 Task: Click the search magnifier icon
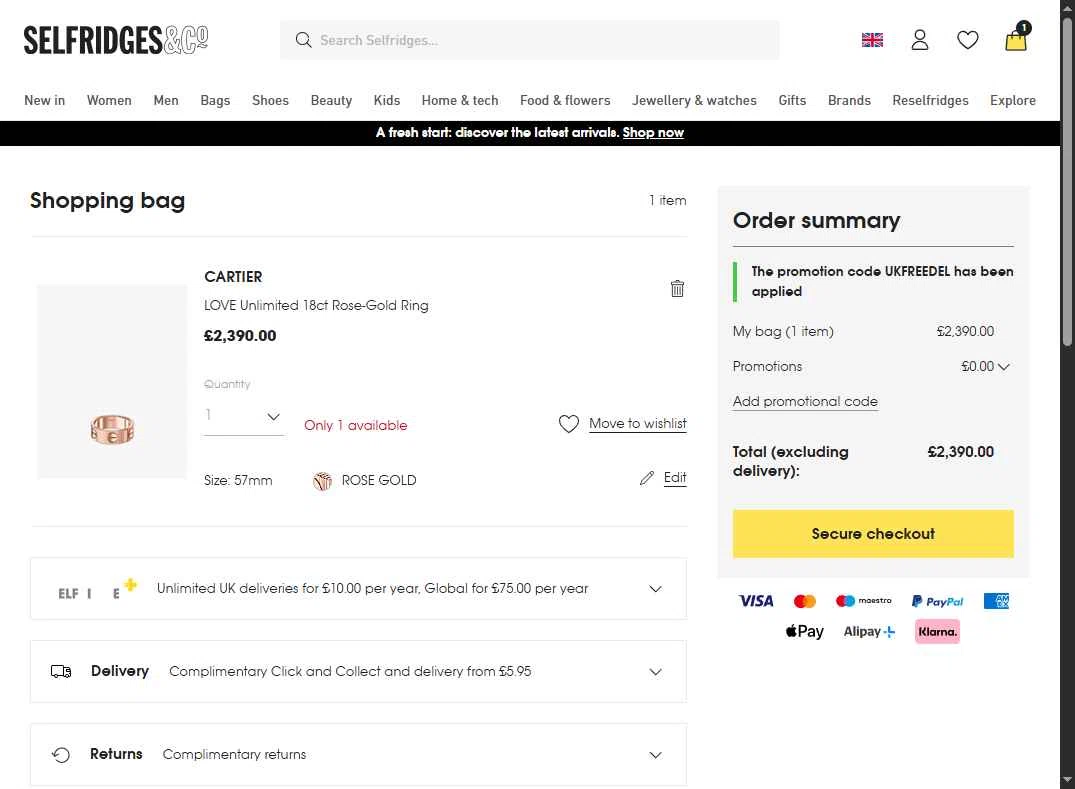click(x=303, y=40)
